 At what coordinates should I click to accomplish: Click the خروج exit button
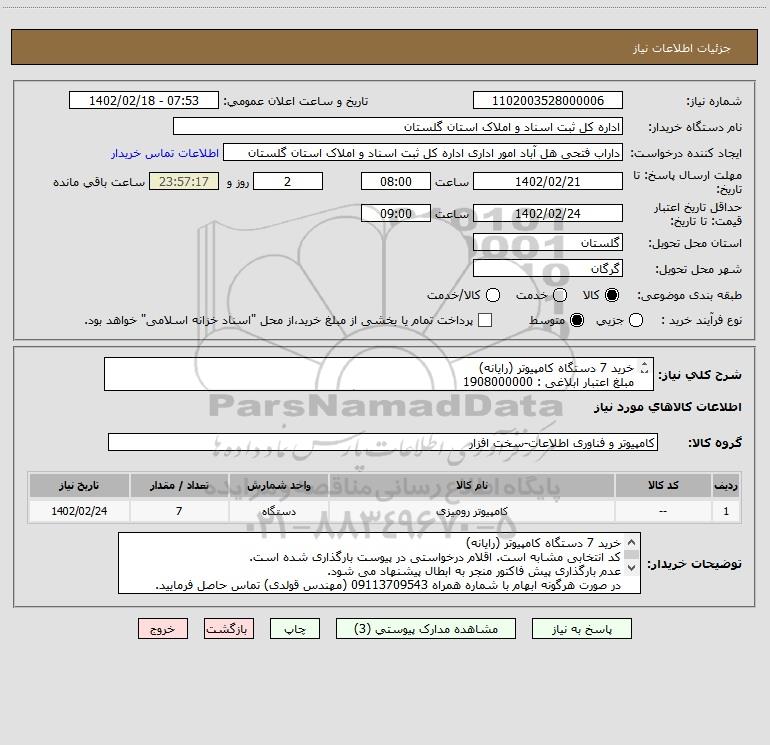pos(163,629)
